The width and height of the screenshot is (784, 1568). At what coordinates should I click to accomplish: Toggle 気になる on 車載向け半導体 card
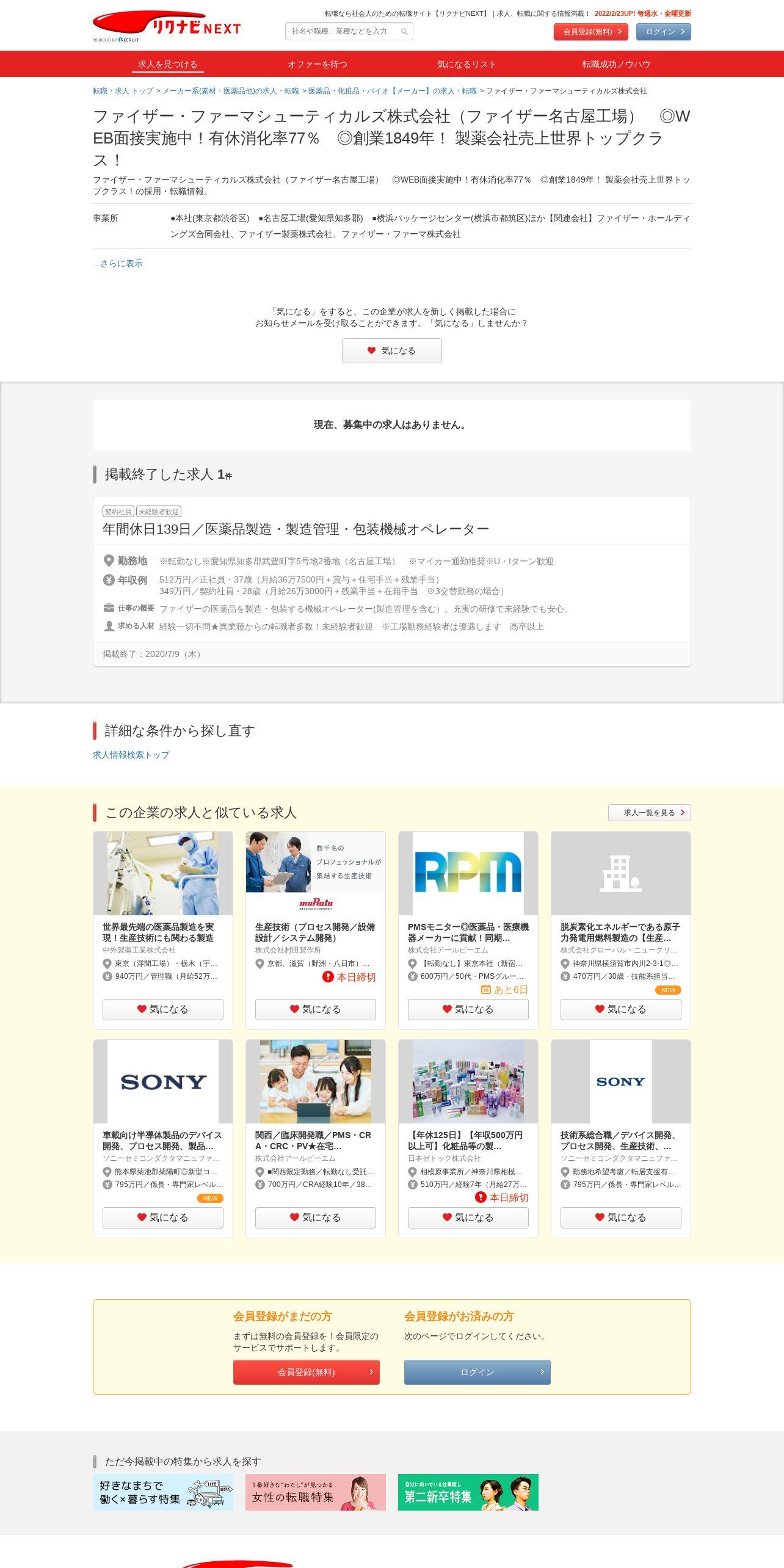tap(163, 1218)
